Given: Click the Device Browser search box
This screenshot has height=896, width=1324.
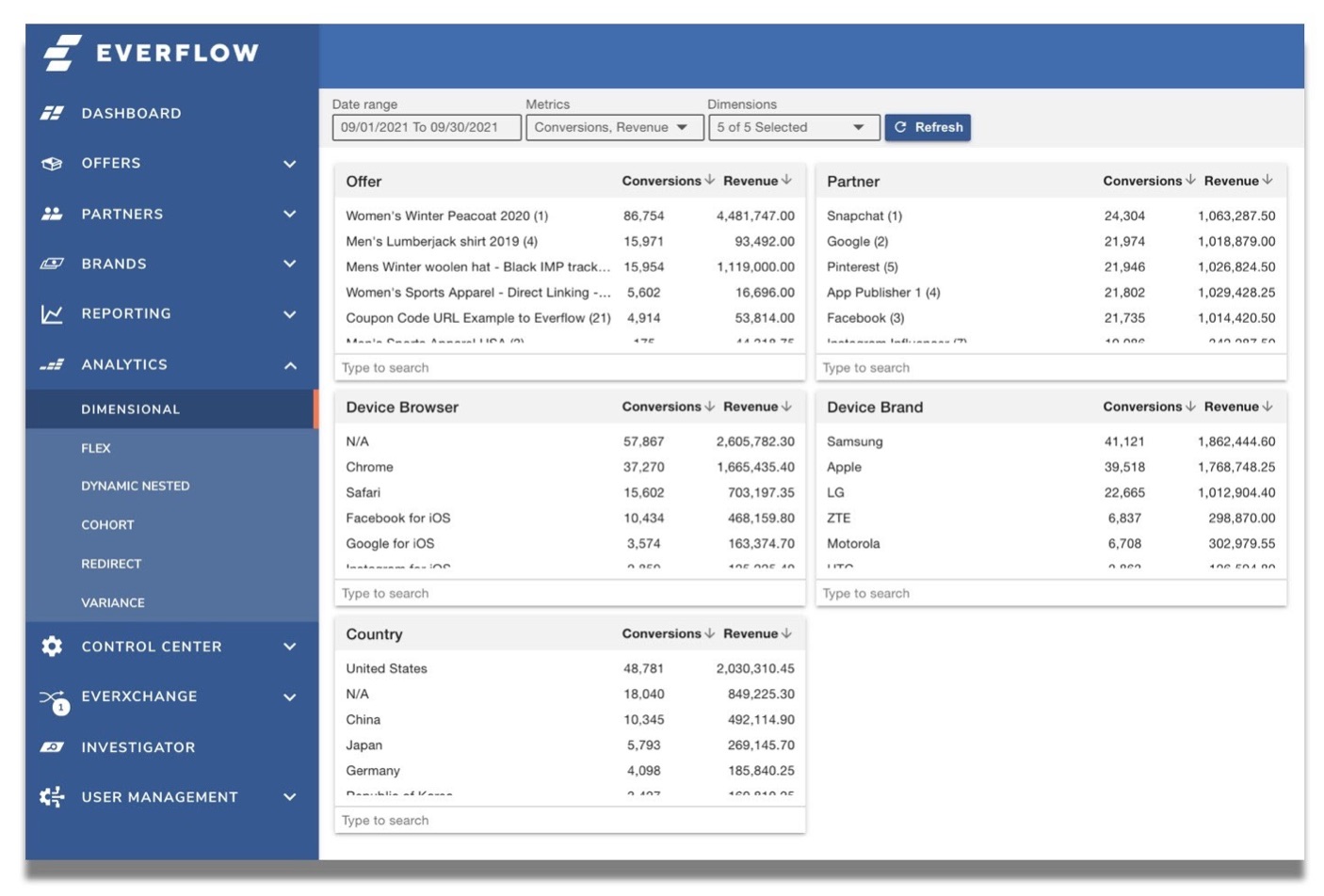Looking at the screenshot, I should (570, 593).
